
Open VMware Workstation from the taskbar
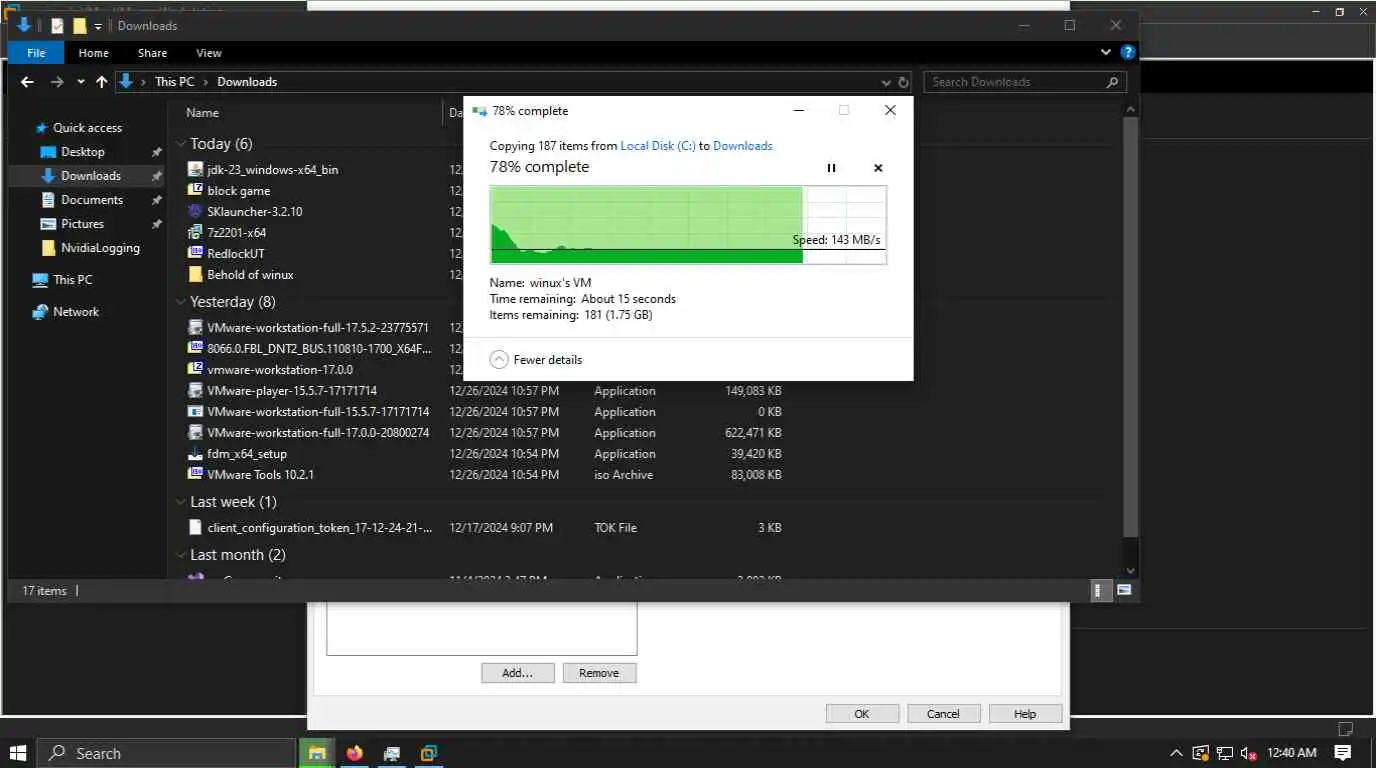pos(429,753)
